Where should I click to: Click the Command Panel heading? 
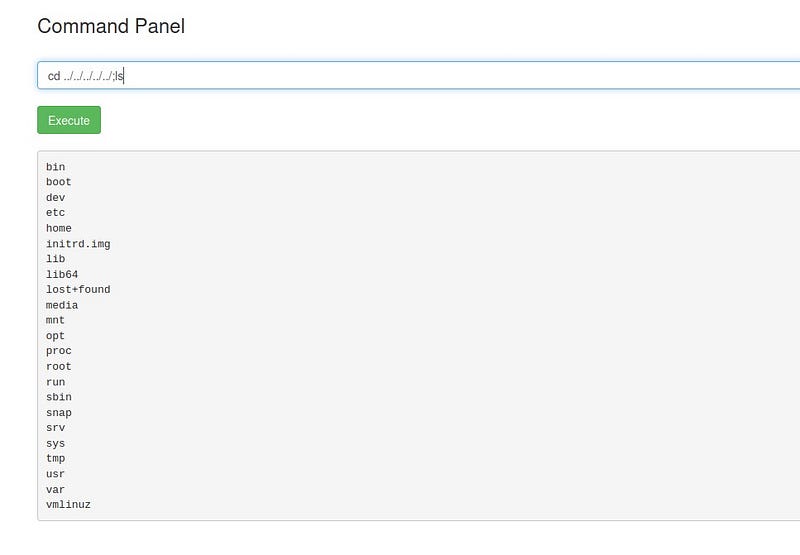click(111, 26)
